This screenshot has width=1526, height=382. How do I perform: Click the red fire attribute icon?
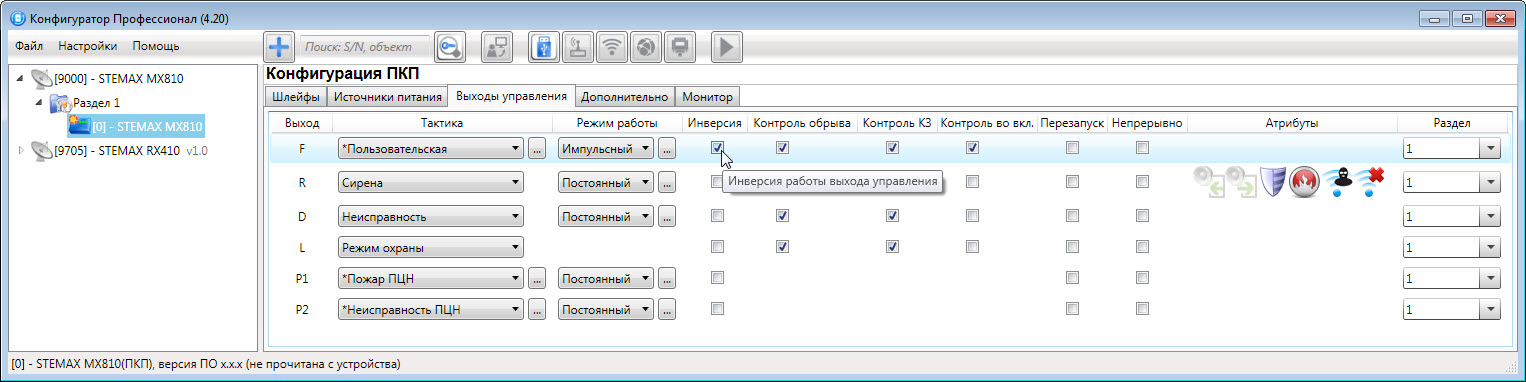tap(1304, 183)
